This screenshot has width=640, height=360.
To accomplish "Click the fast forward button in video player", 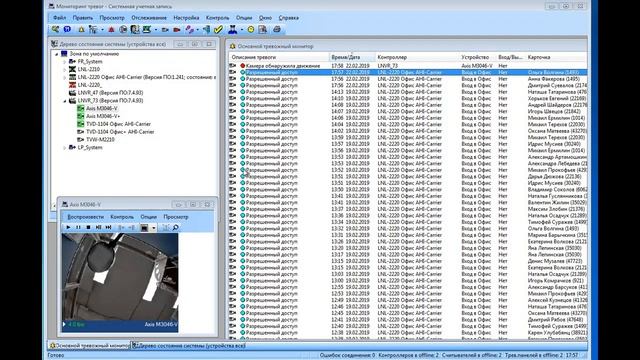I will point(108,227).
